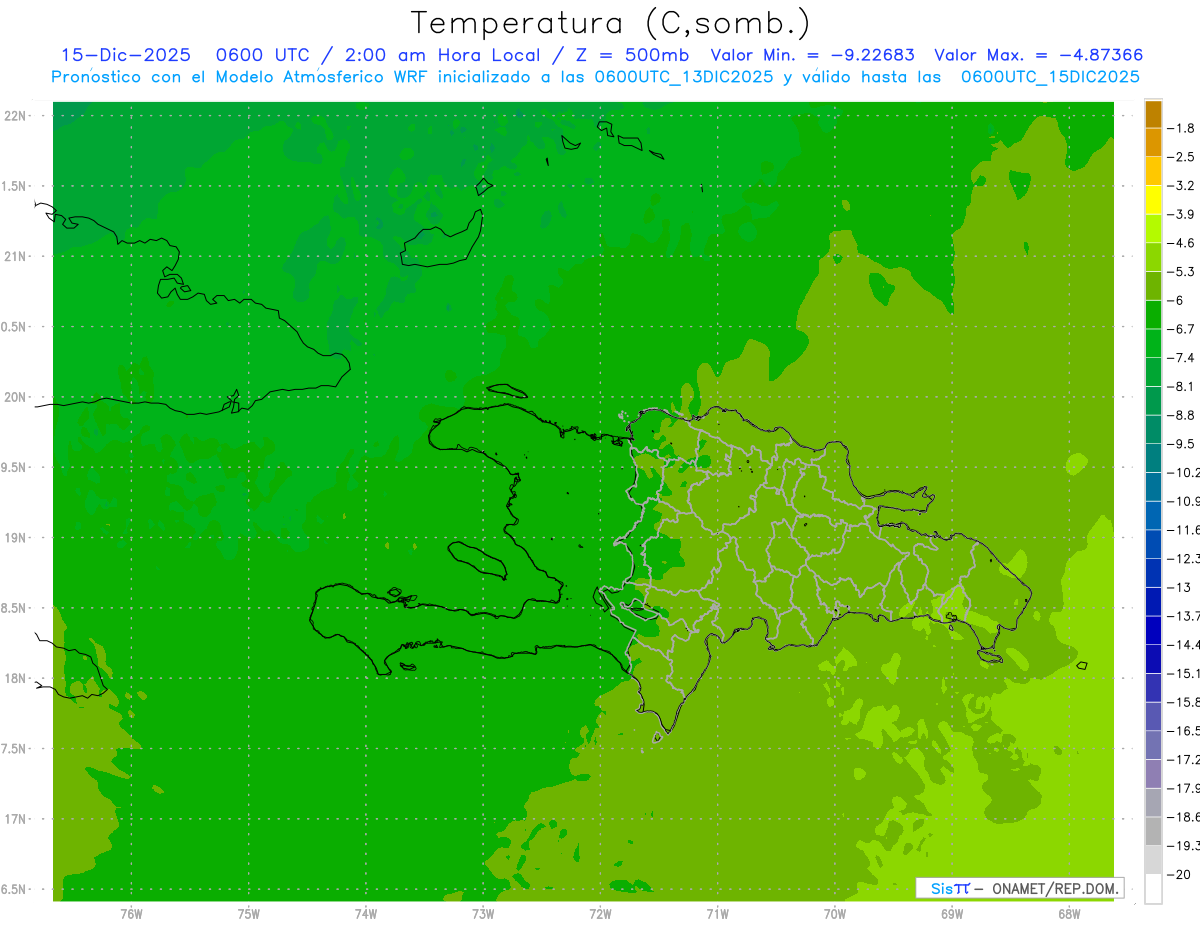
Task: Select the date text "15-Dic-2025"
Action: 126,56
